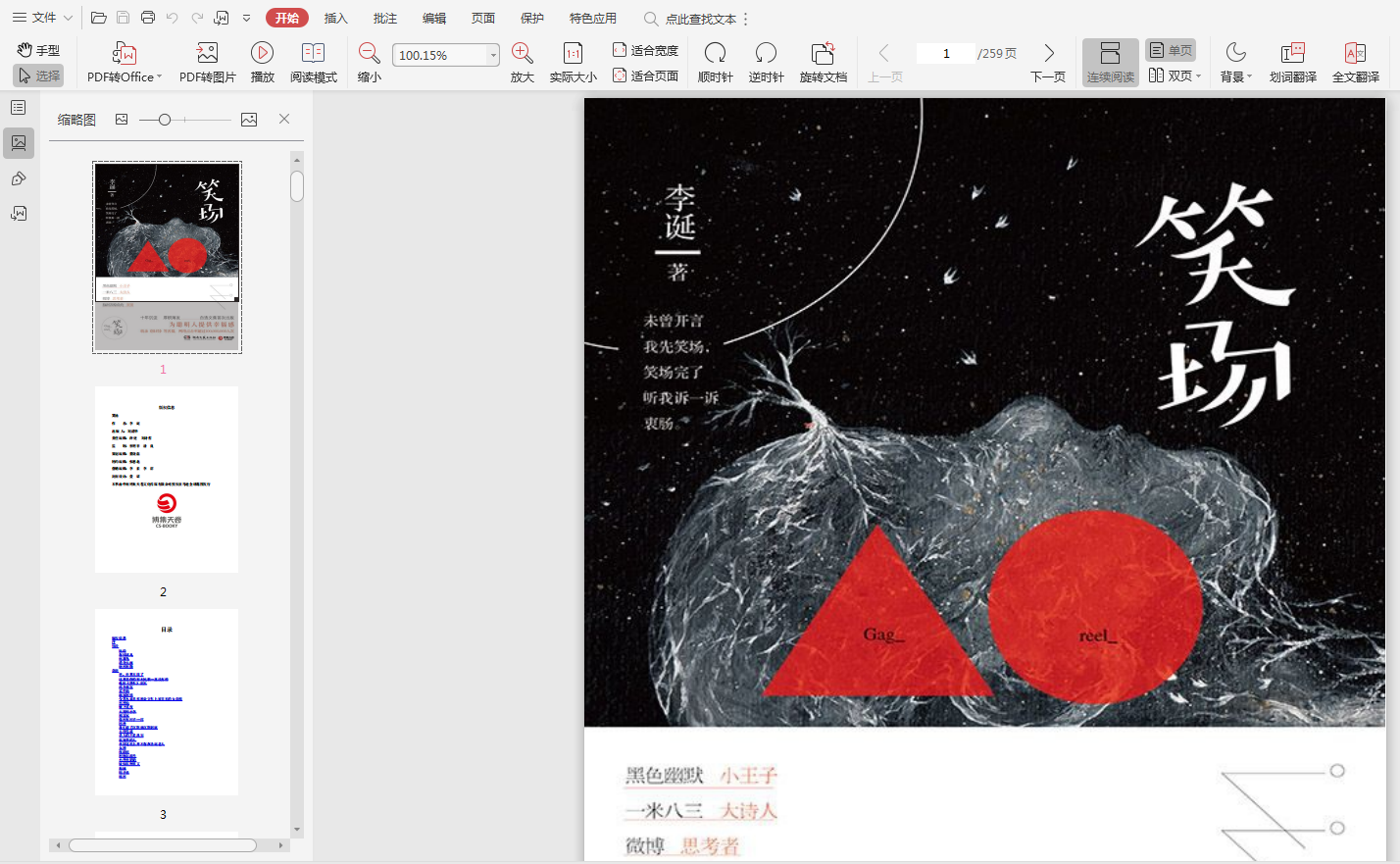This screenshot has height=864, width=1400.
Task: Select page 2 thumbnail
Action: click(x=167, y=480)
